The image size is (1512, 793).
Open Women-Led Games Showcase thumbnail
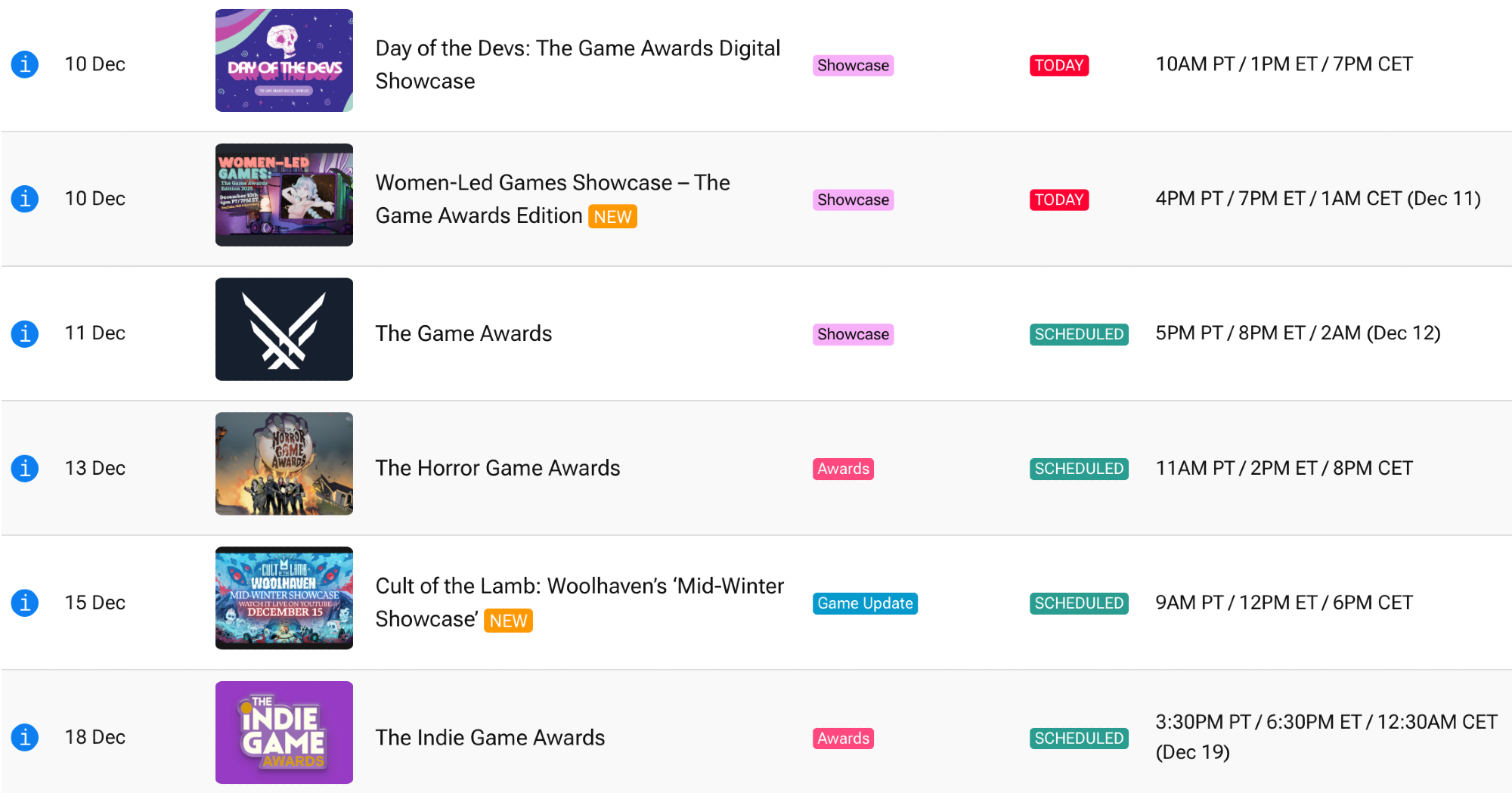pos(283,195)
